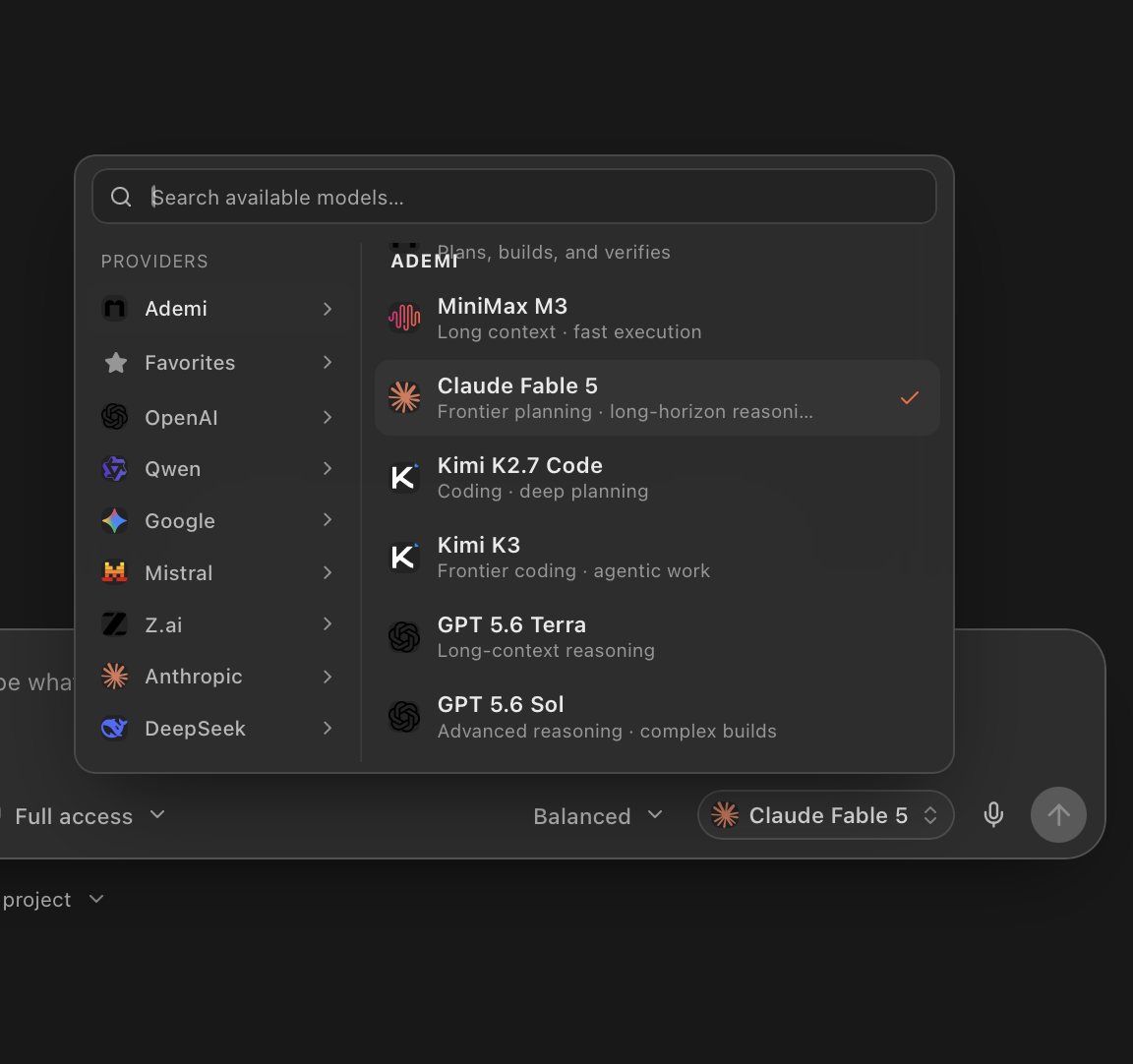Open the Mistral provider entry

(218, 573)
